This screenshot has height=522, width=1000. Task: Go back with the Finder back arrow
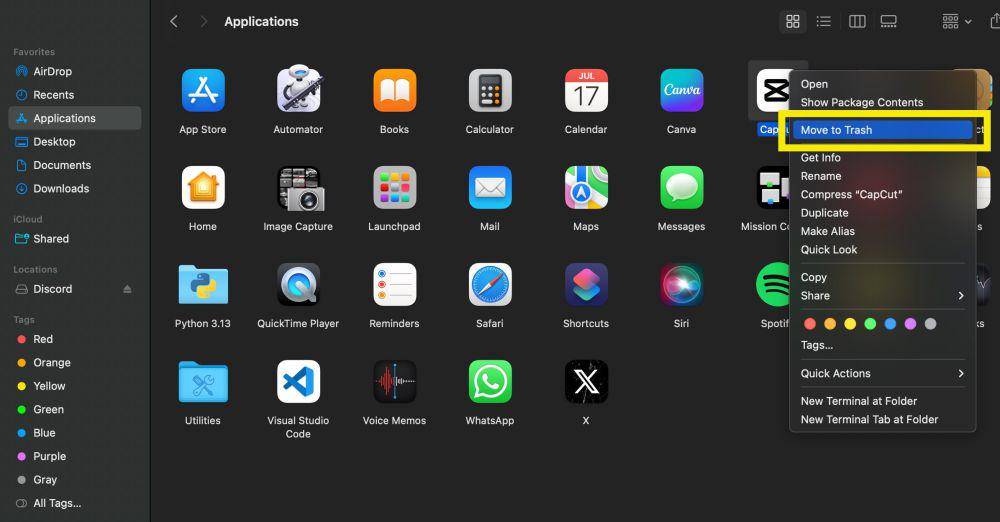[173, 22]
